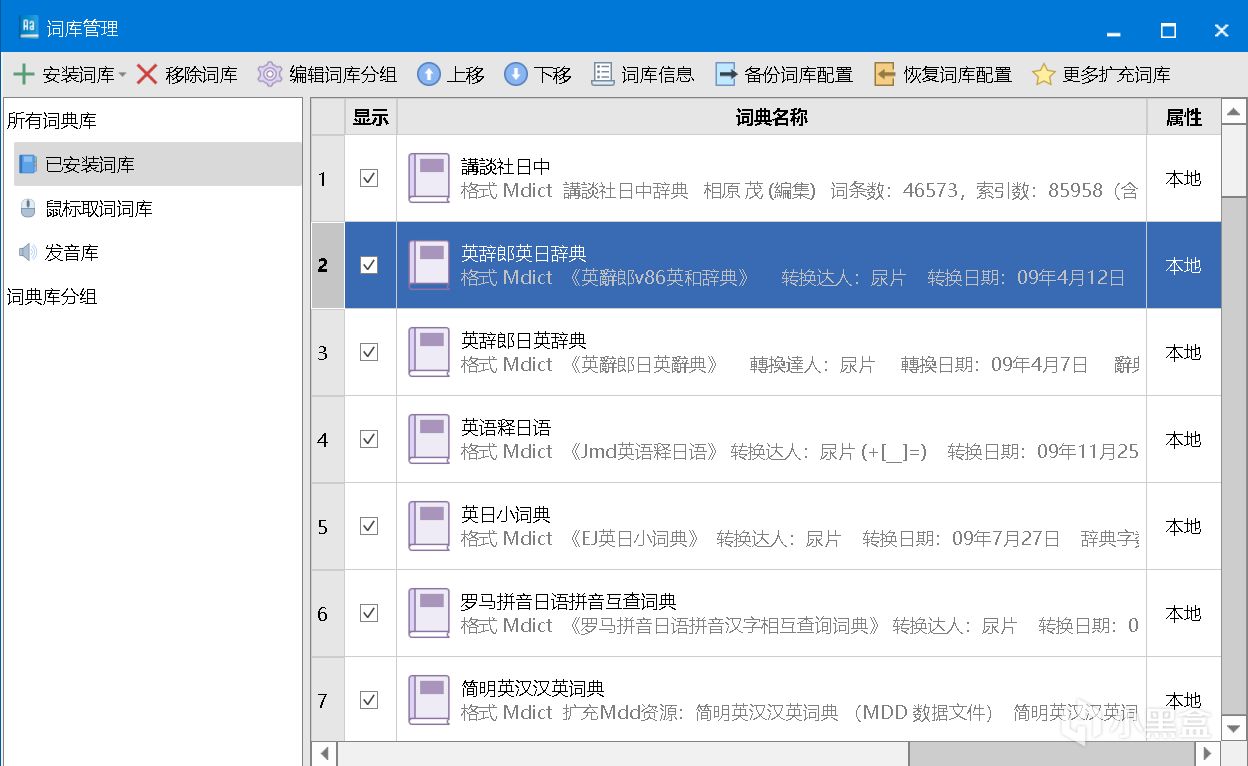This screenshot has height=766, width=1248.
Task: Click the vertical scrollbar up arrow
Action: pyautogui.click(x=1235, y=111)
